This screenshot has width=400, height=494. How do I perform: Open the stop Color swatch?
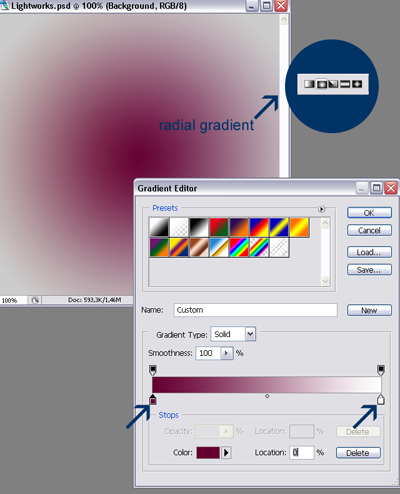[208, 453]
